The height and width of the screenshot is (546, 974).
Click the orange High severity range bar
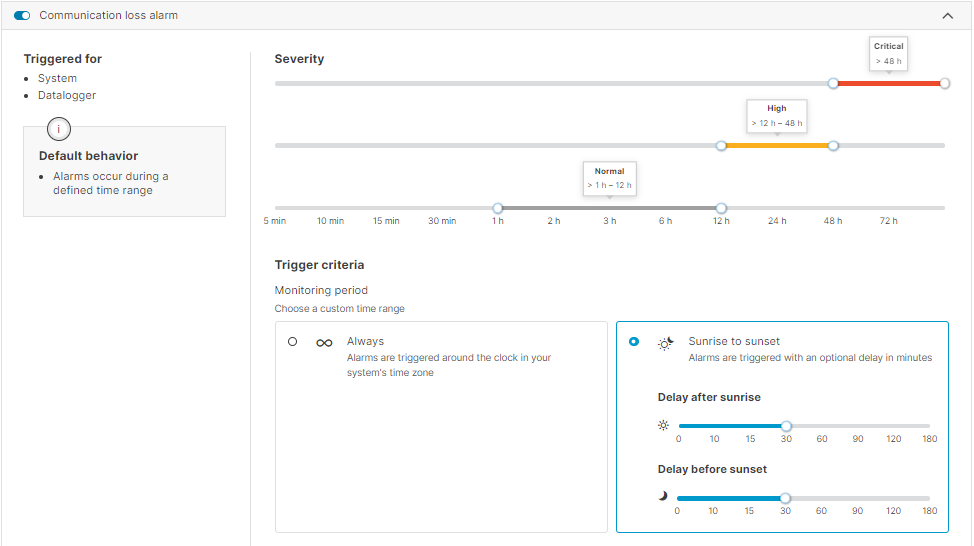[777, 146]
